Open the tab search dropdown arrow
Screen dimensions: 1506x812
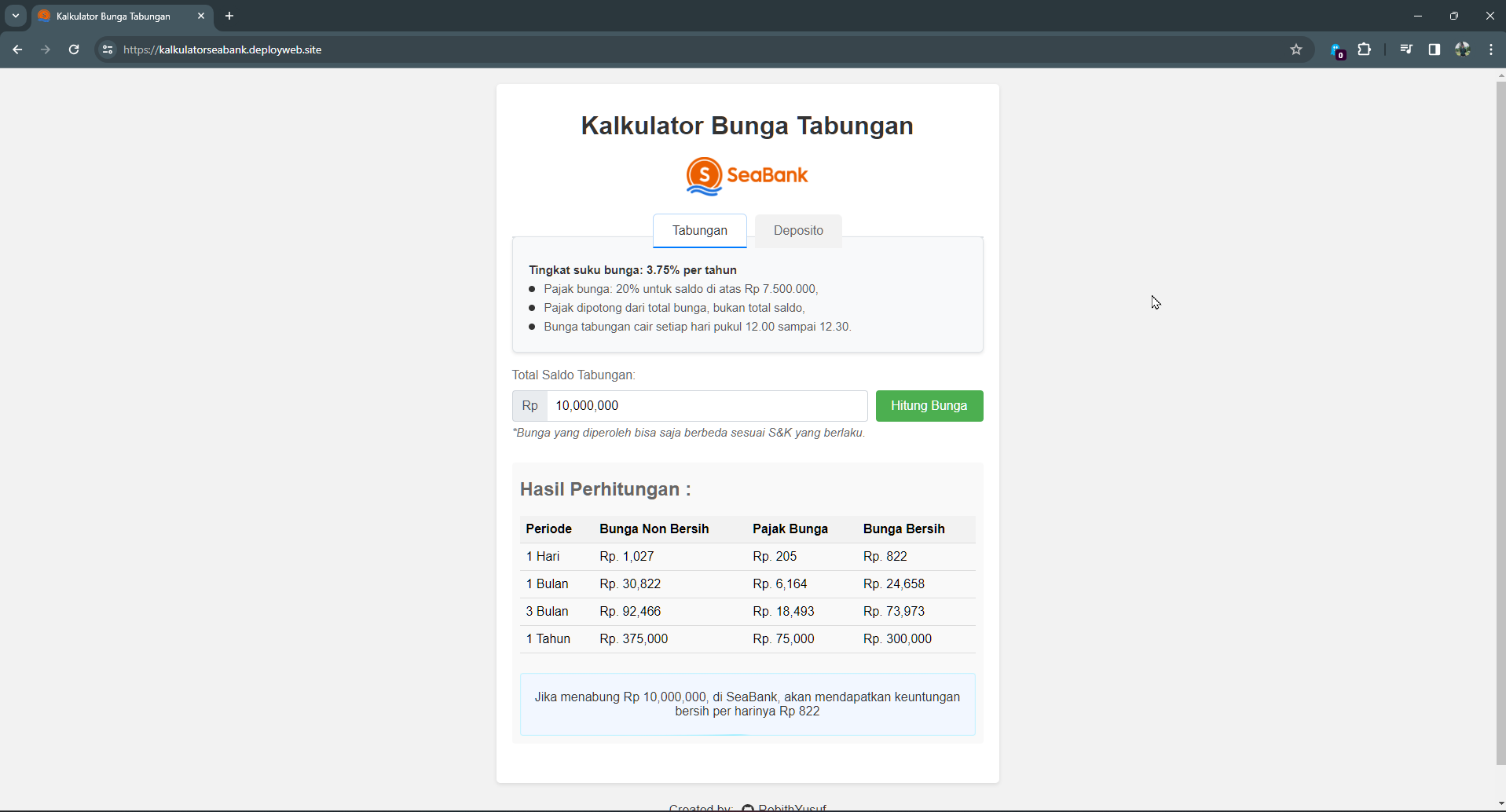(16, 16)
